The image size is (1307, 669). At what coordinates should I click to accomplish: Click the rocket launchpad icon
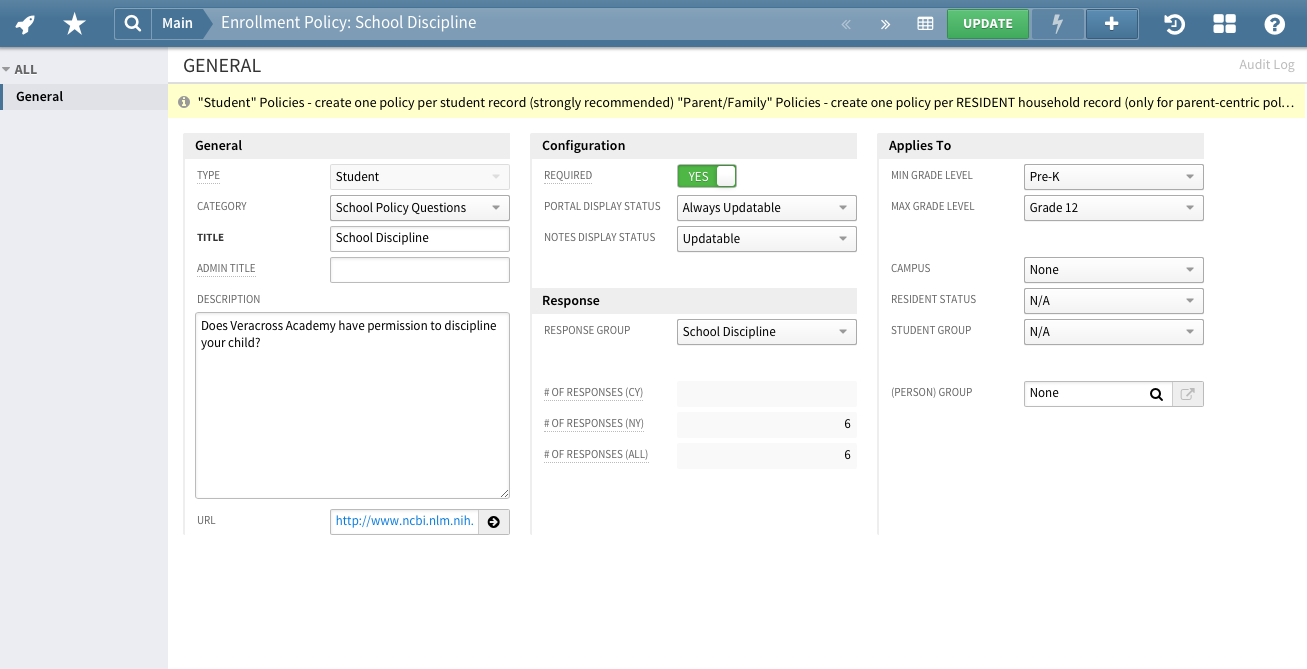click(26, 24)
